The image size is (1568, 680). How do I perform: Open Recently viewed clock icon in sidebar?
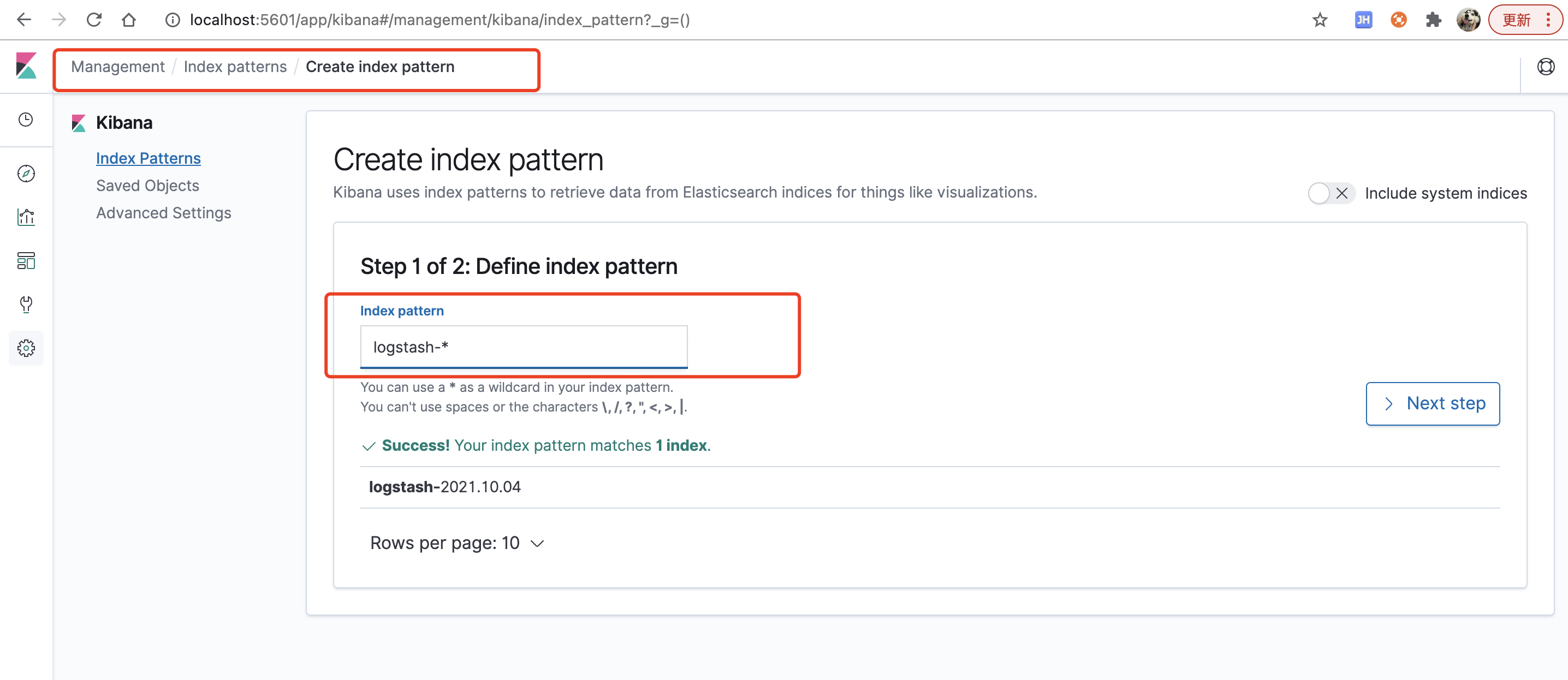pyautogui.click(x=26, y=120)
